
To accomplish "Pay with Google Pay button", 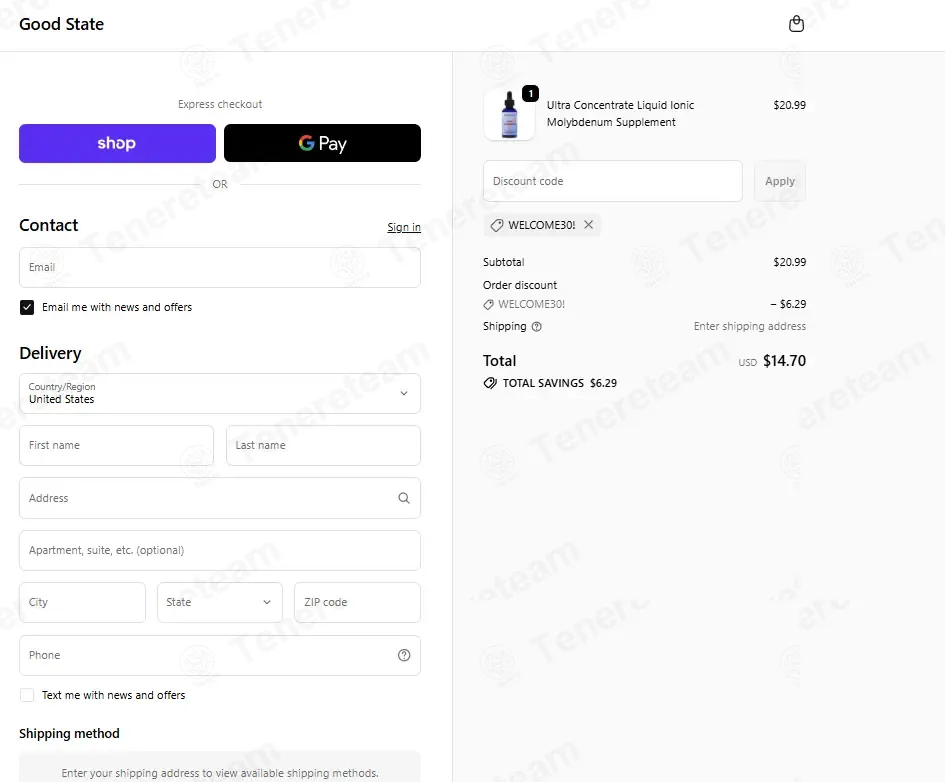I will (x=322, y=143).
